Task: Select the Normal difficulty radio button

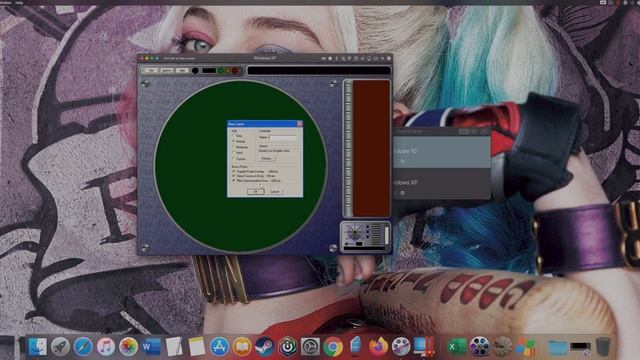Action: [234, 141]
